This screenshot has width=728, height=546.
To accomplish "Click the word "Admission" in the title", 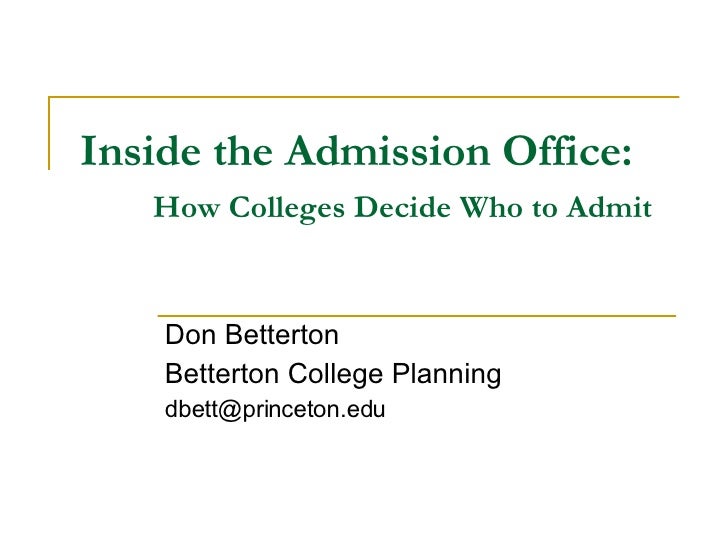I will click(x=388, y=150).
